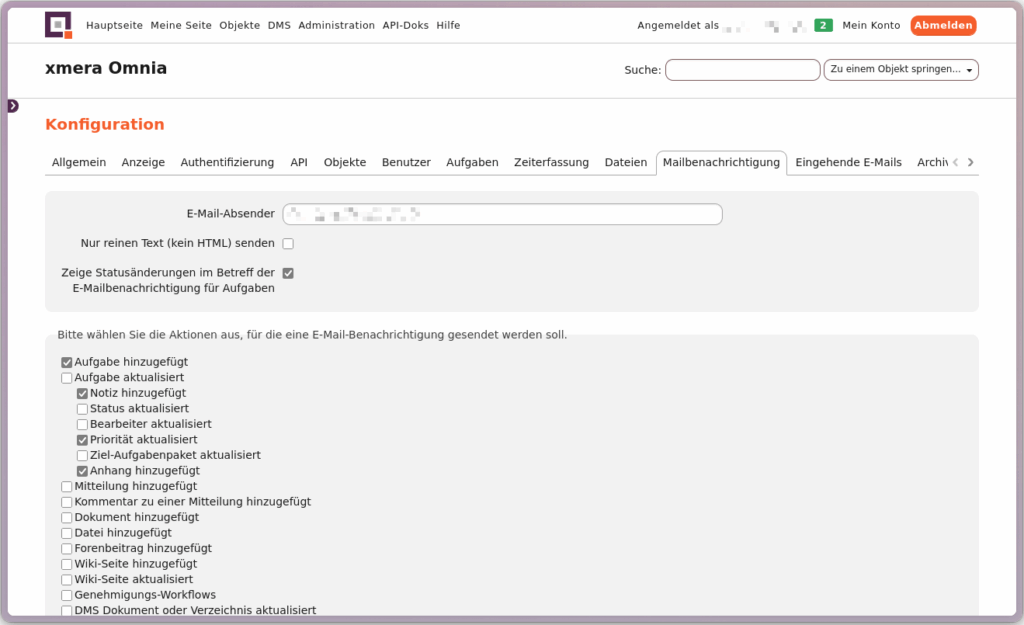Image resolution: width=1024 pixels, height=625 pixels.
Task: Open the Mein Konto link
Action: (x=871, y=25)
